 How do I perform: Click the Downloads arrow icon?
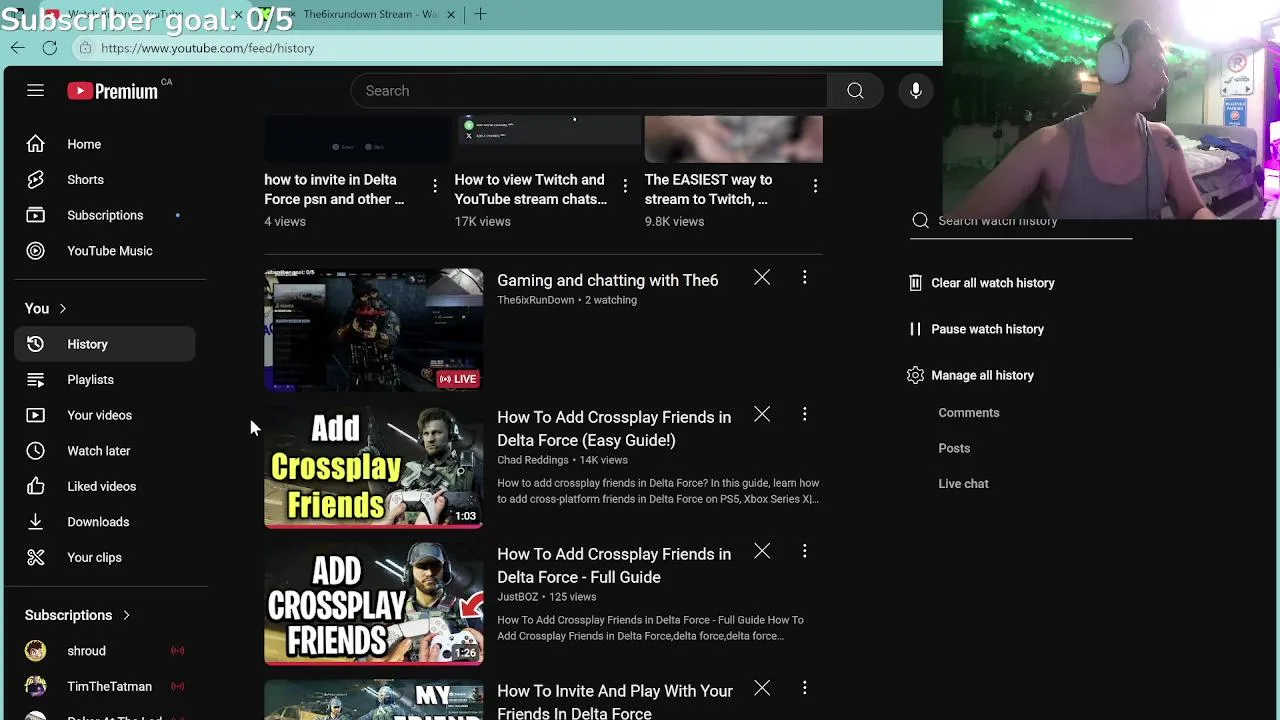pos(35,522)
